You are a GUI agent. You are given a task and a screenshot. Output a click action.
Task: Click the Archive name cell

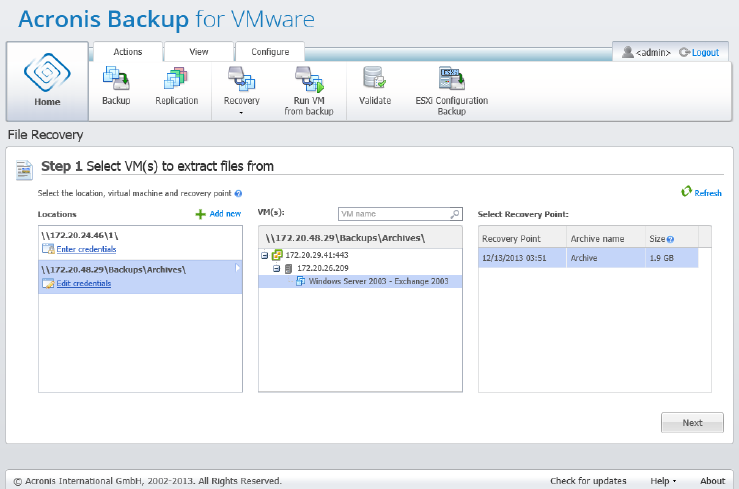pyautogui.click(x=606, y=258)
